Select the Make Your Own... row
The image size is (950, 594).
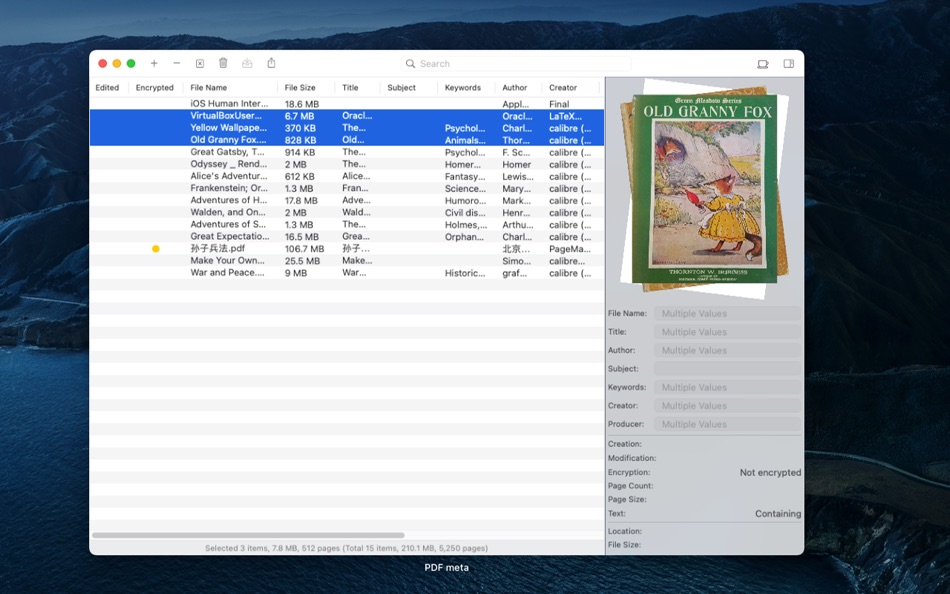pos(347,261)
